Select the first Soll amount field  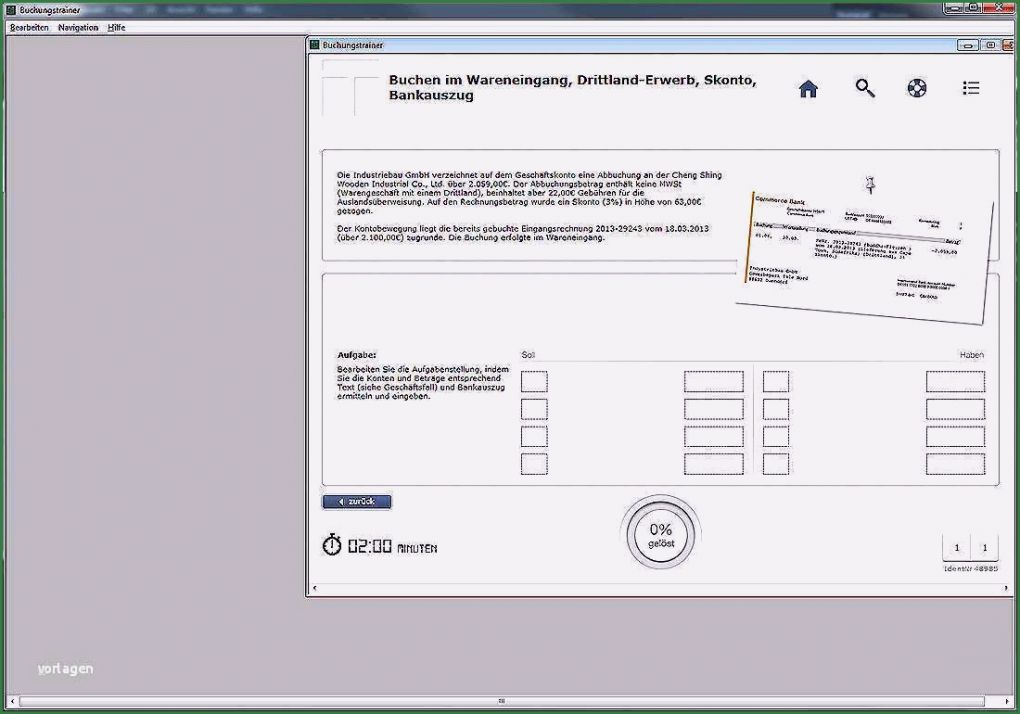tap(713, 382)
